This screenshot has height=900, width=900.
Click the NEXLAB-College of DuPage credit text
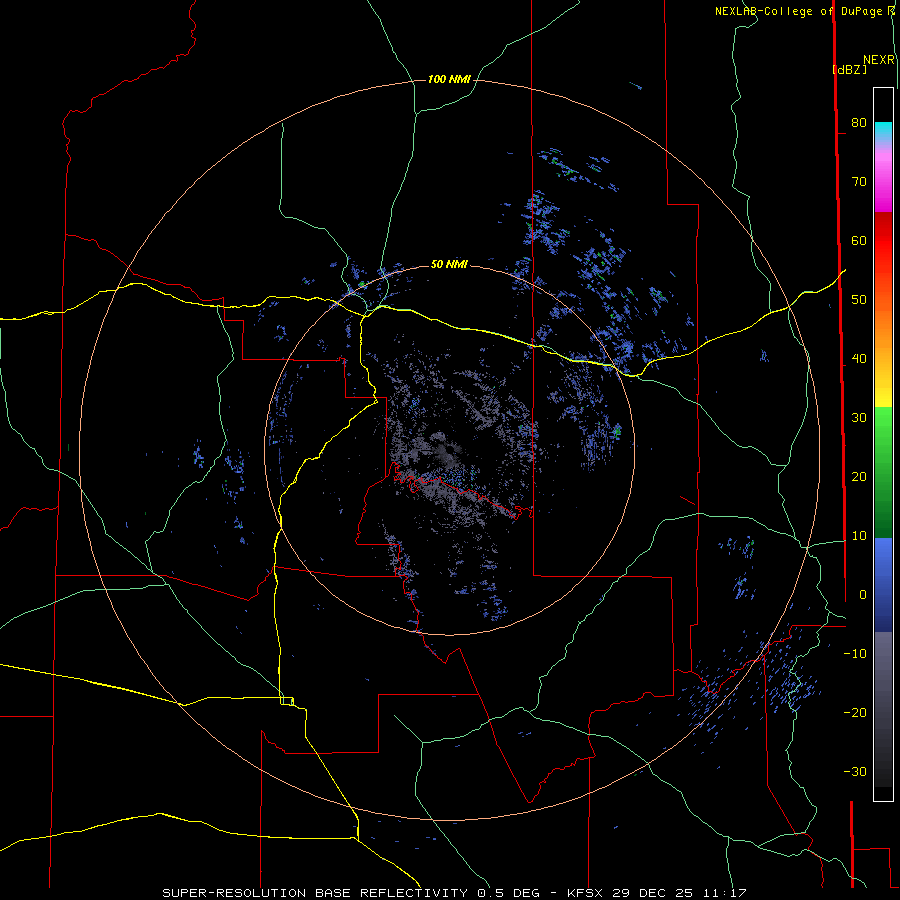798,11
